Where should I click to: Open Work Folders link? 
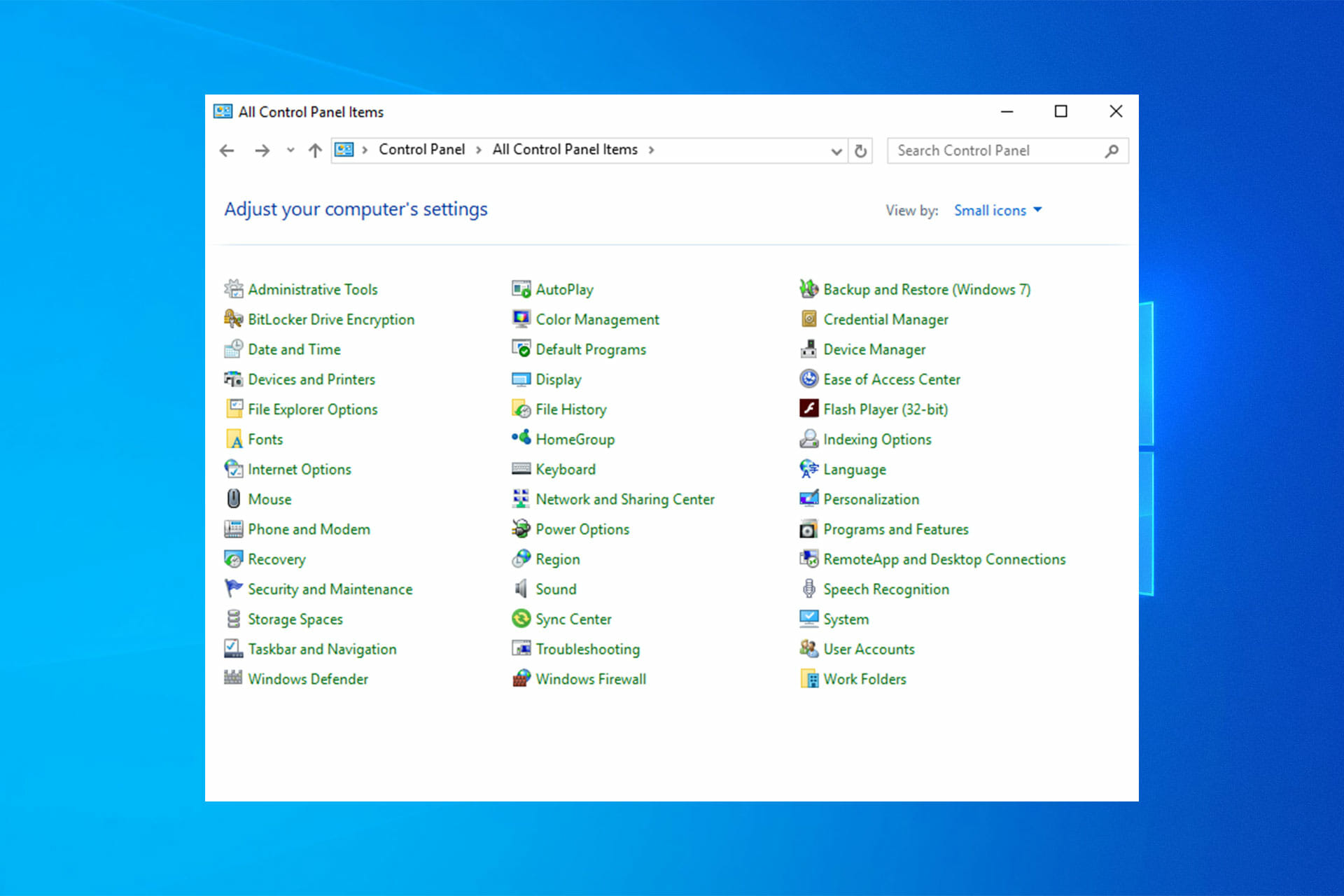[864, 679]
